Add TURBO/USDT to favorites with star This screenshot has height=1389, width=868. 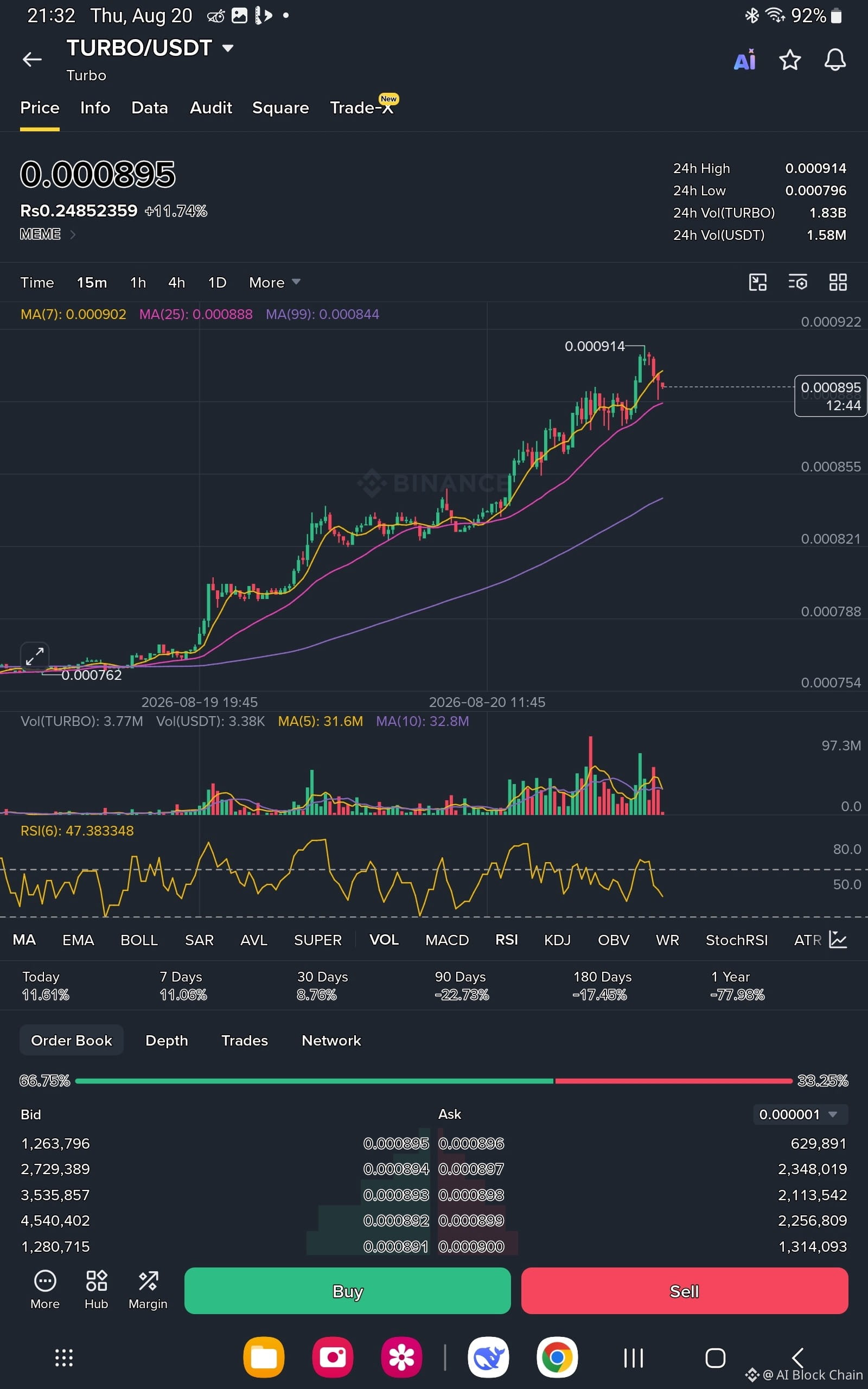click(x=790, y=60)
